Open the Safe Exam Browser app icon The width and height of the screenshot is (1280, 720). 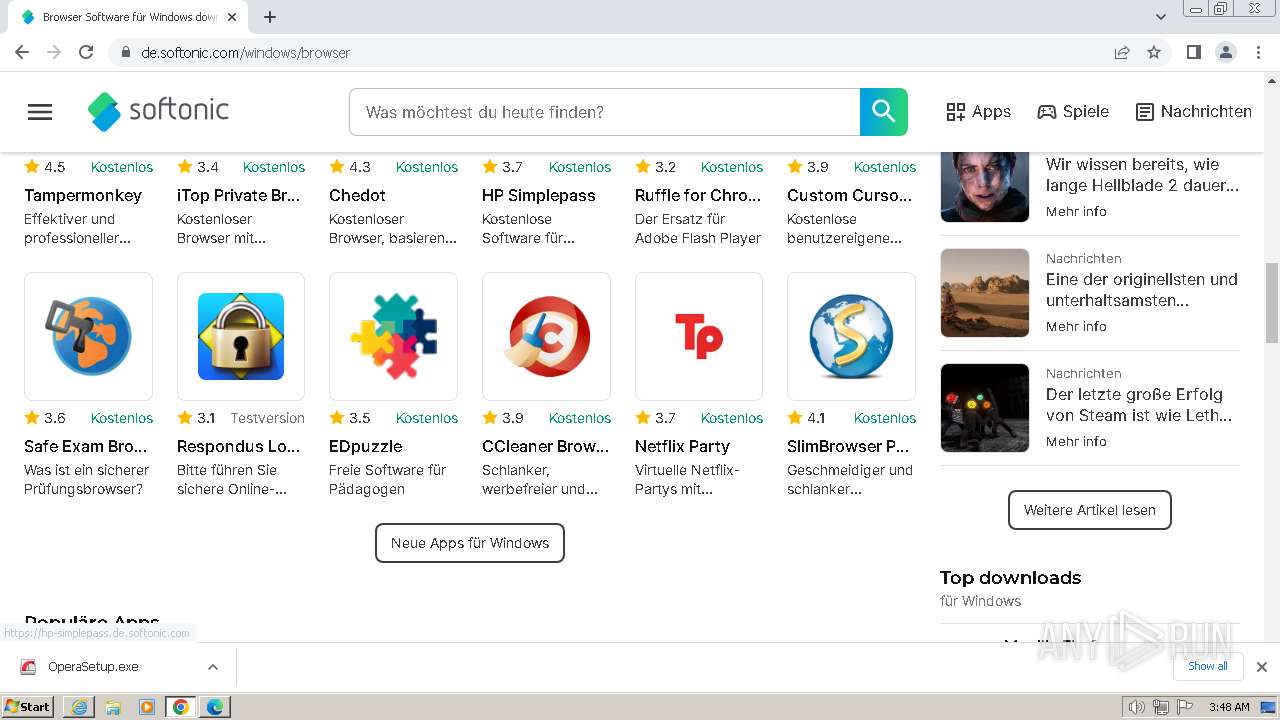click(88, 336)
